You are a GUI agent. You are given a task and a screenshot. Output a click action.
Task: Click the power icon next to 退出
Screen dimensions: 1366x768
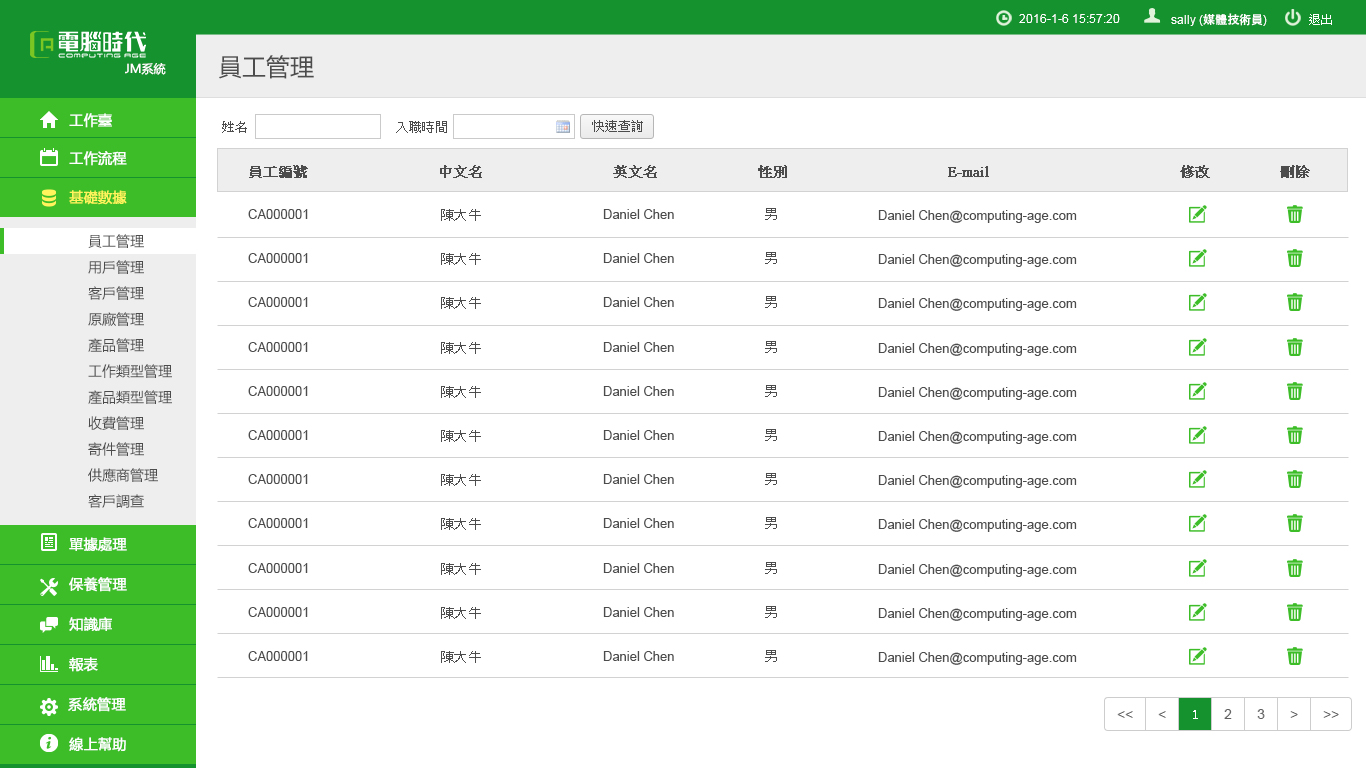1293,18
